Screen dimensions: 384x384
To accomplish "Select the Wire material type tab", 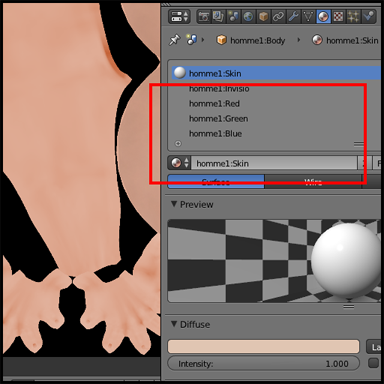I will pyautogui.click(x=313, y=181).
